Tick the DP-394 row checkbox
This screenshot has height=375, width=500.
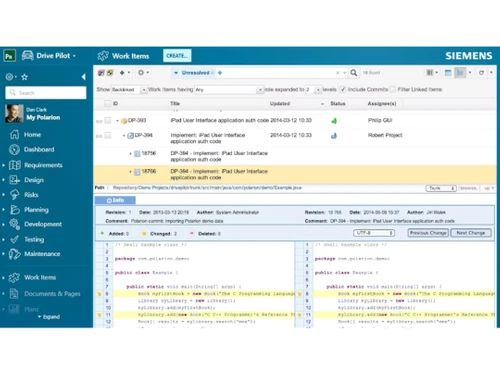coord(108,135)
